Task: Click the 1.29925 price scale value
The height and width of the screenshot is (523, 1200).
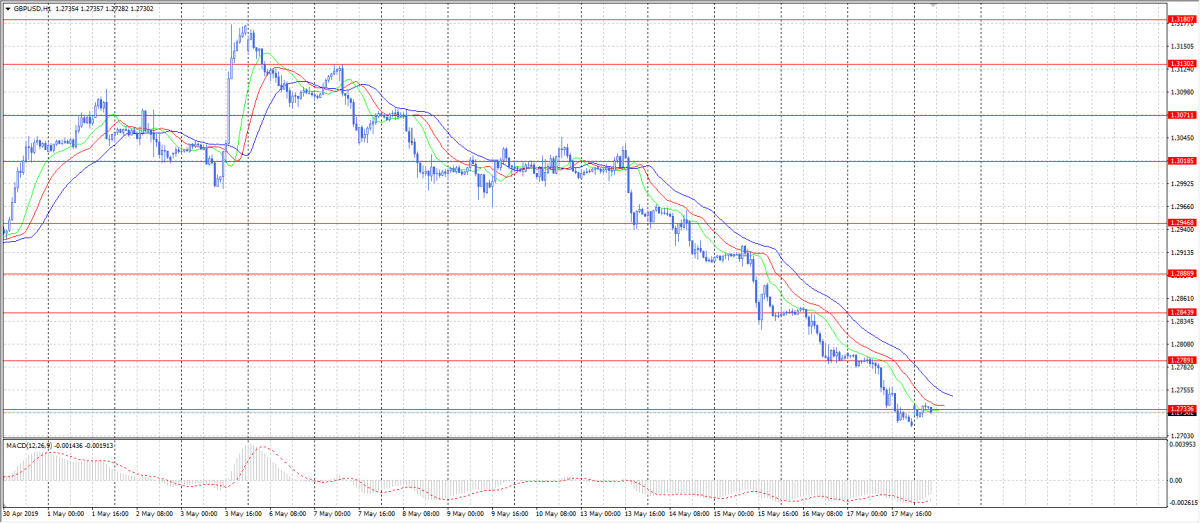Action: 1181,184
